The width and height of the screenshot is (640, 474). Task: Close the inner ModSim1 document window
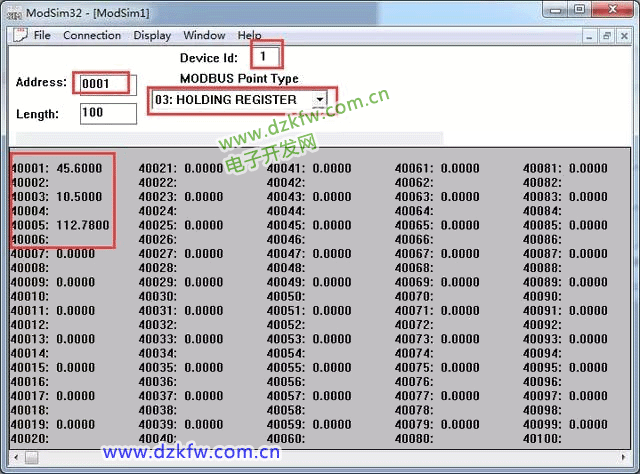click(x=626, y=35)
